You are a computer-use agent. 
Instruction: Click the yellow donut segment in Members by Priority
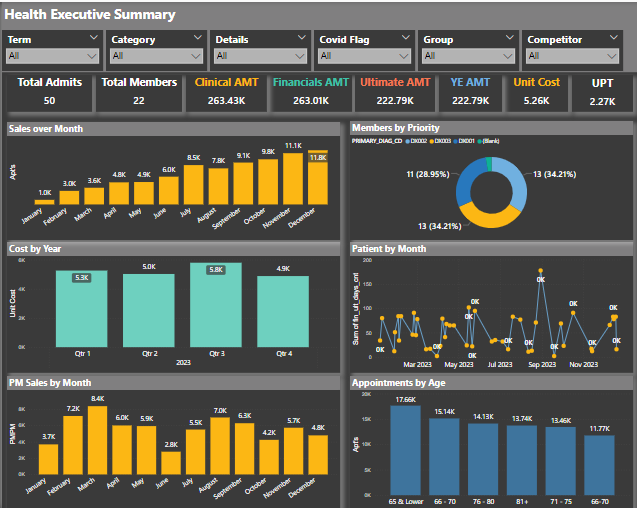click(490, 216)
